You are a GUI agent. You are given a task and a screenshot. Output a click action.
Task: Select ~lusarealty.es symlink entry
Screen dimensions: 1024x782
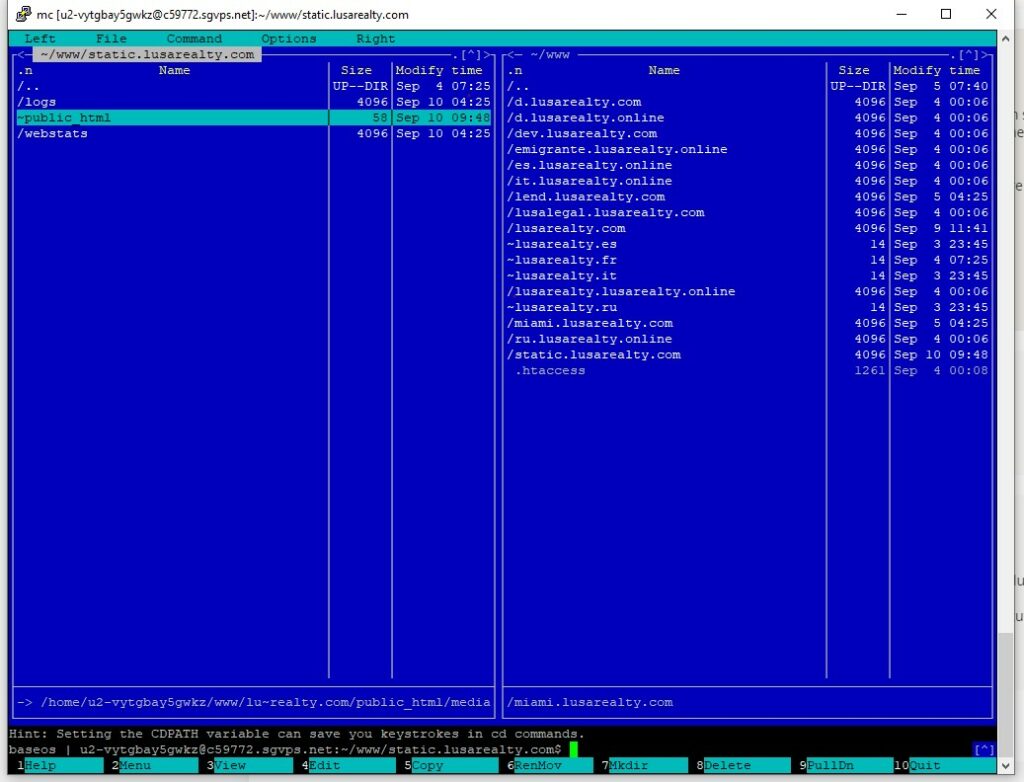coord(748,244)
